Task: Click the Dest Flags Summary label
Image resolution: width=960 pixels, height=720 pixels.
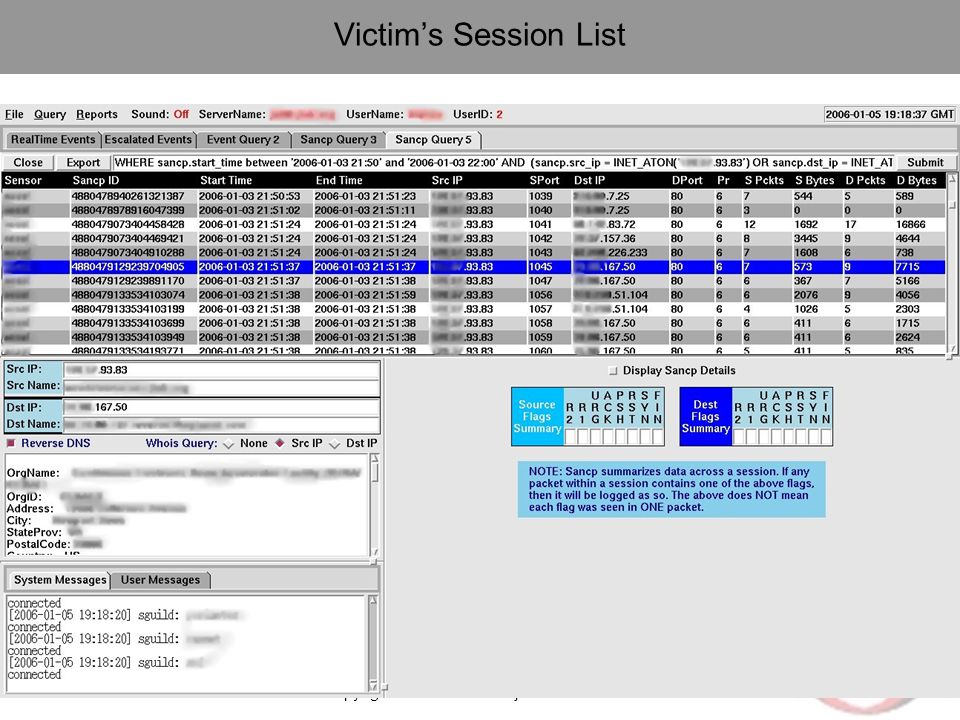Action: [705, 416]
